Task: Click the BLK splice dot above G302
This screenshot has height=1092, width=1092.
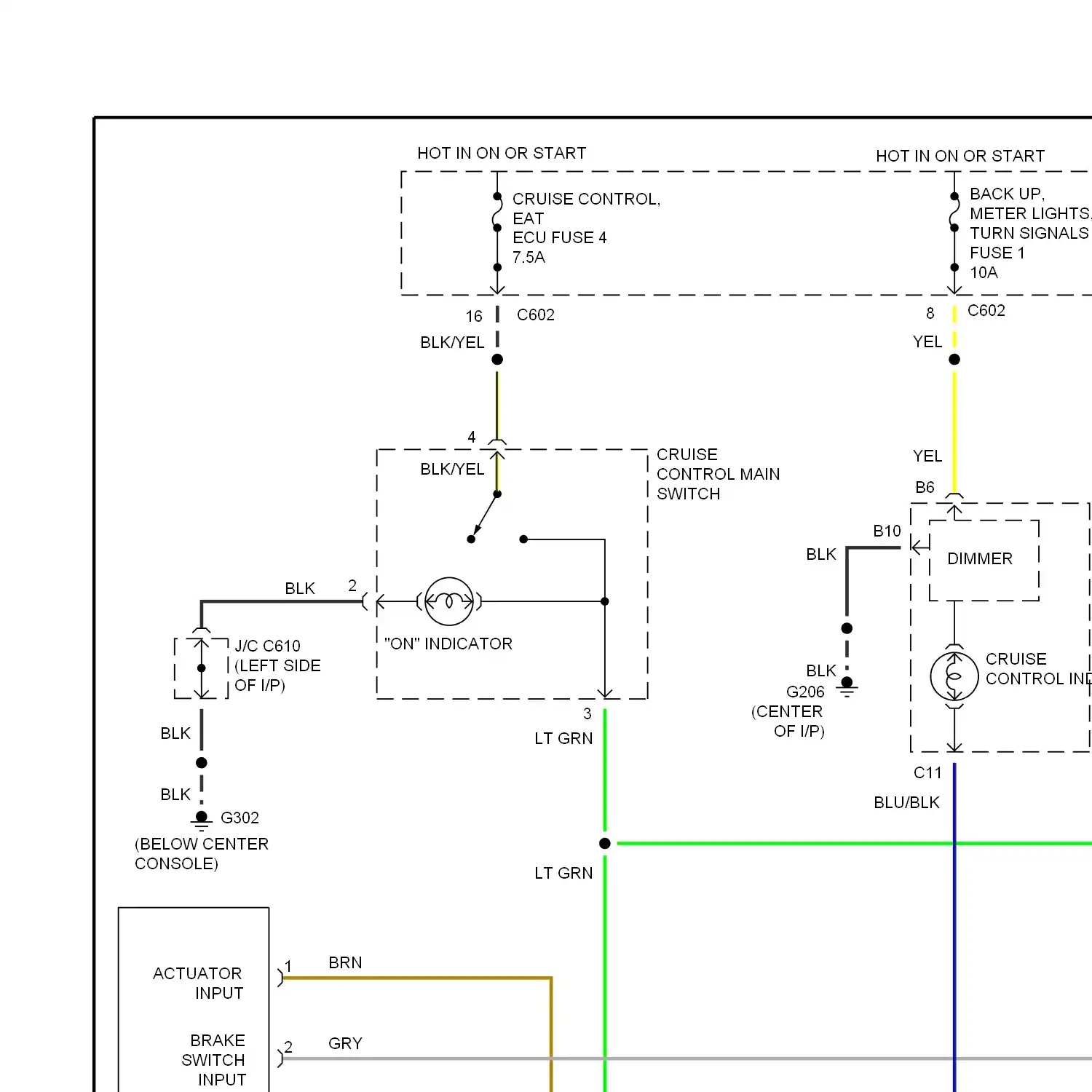Action: tap(202, 762)
